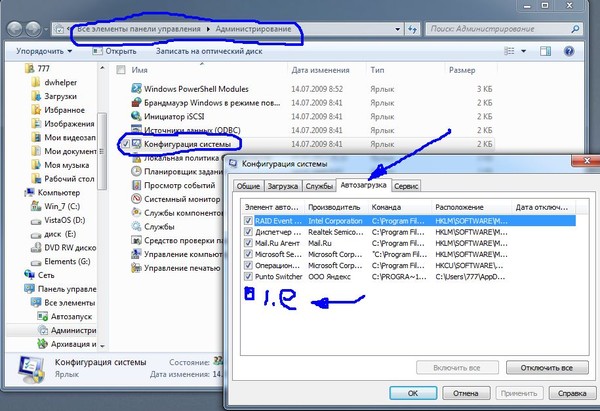Click the Explorer forward navigation arrow
This screenshot has height=411, width=600.
coord(33,29)
